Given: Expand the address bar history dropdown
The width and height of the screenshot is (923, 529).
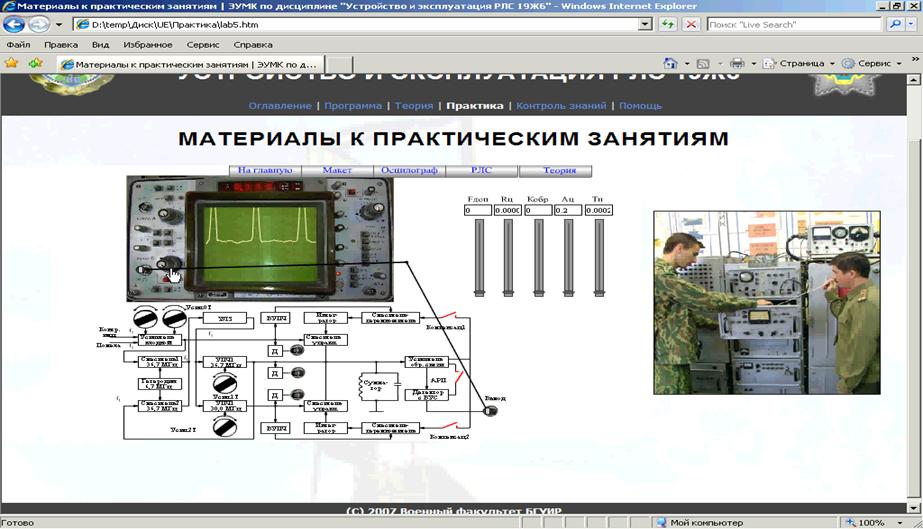Looking at the screenshot, I should pos(644,24).
